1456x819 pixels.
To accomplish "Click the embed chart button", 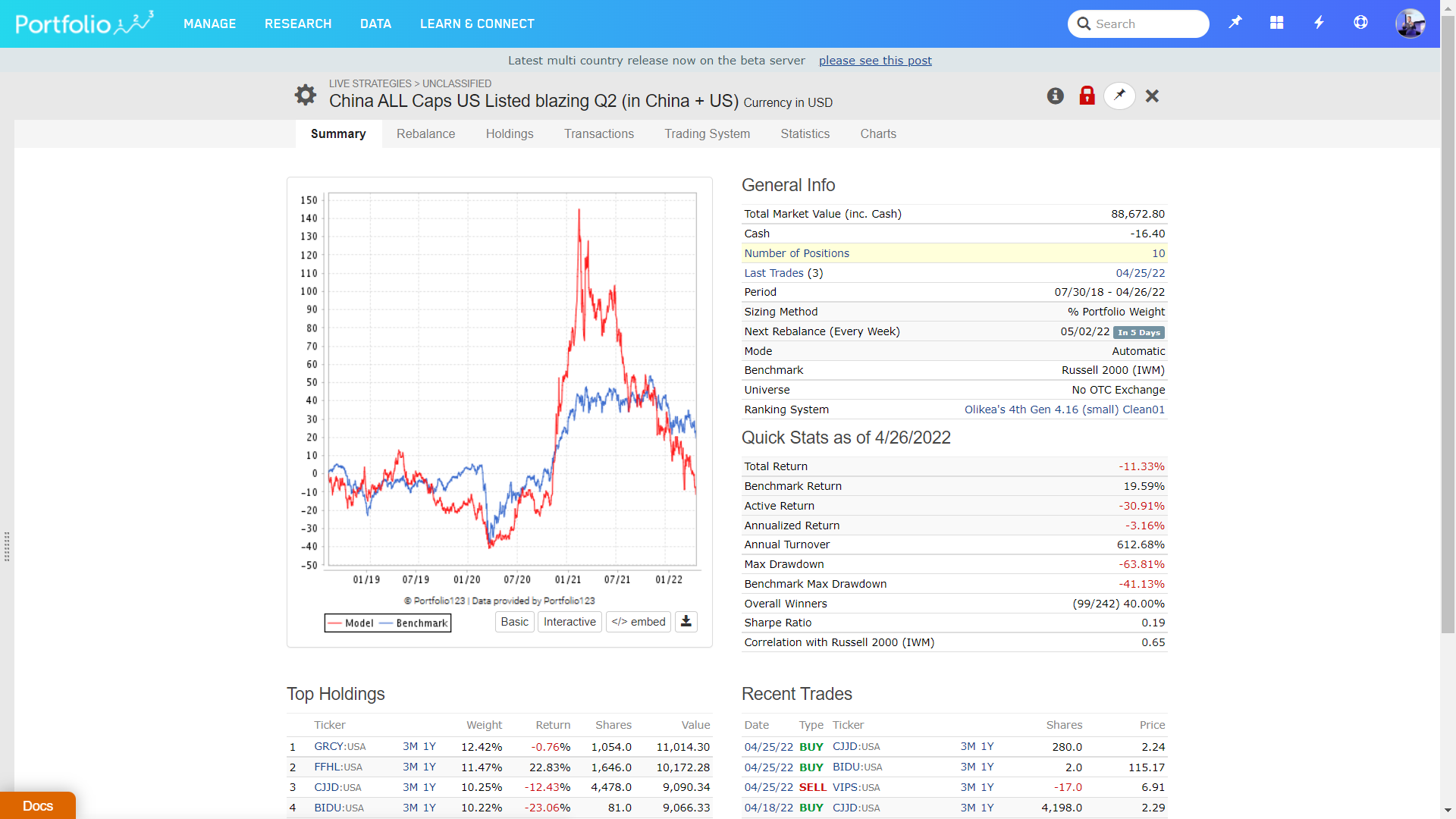I will (639, 622).
